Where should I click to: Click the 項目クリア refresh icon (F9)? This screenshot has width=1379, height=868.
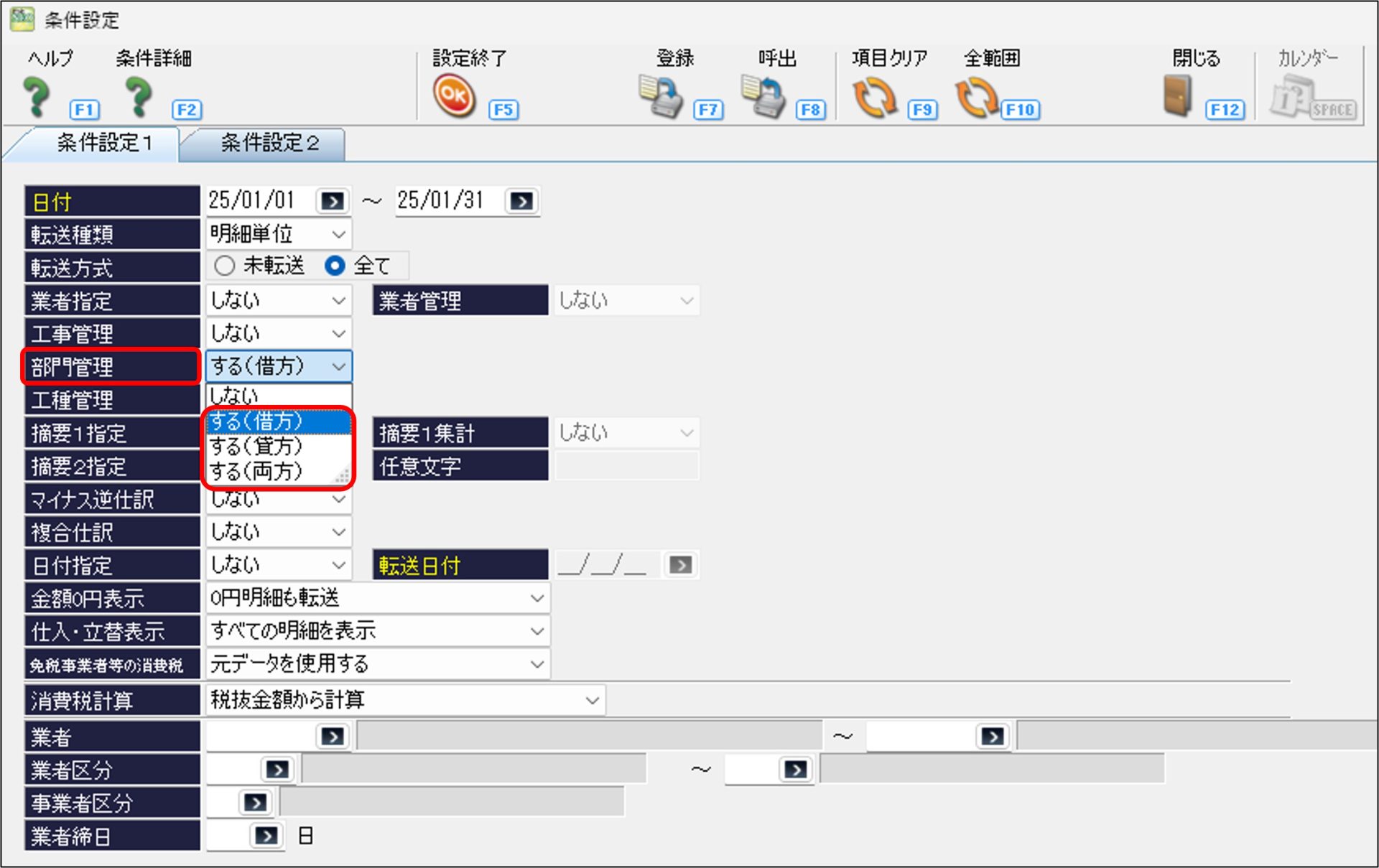(874, 97)
